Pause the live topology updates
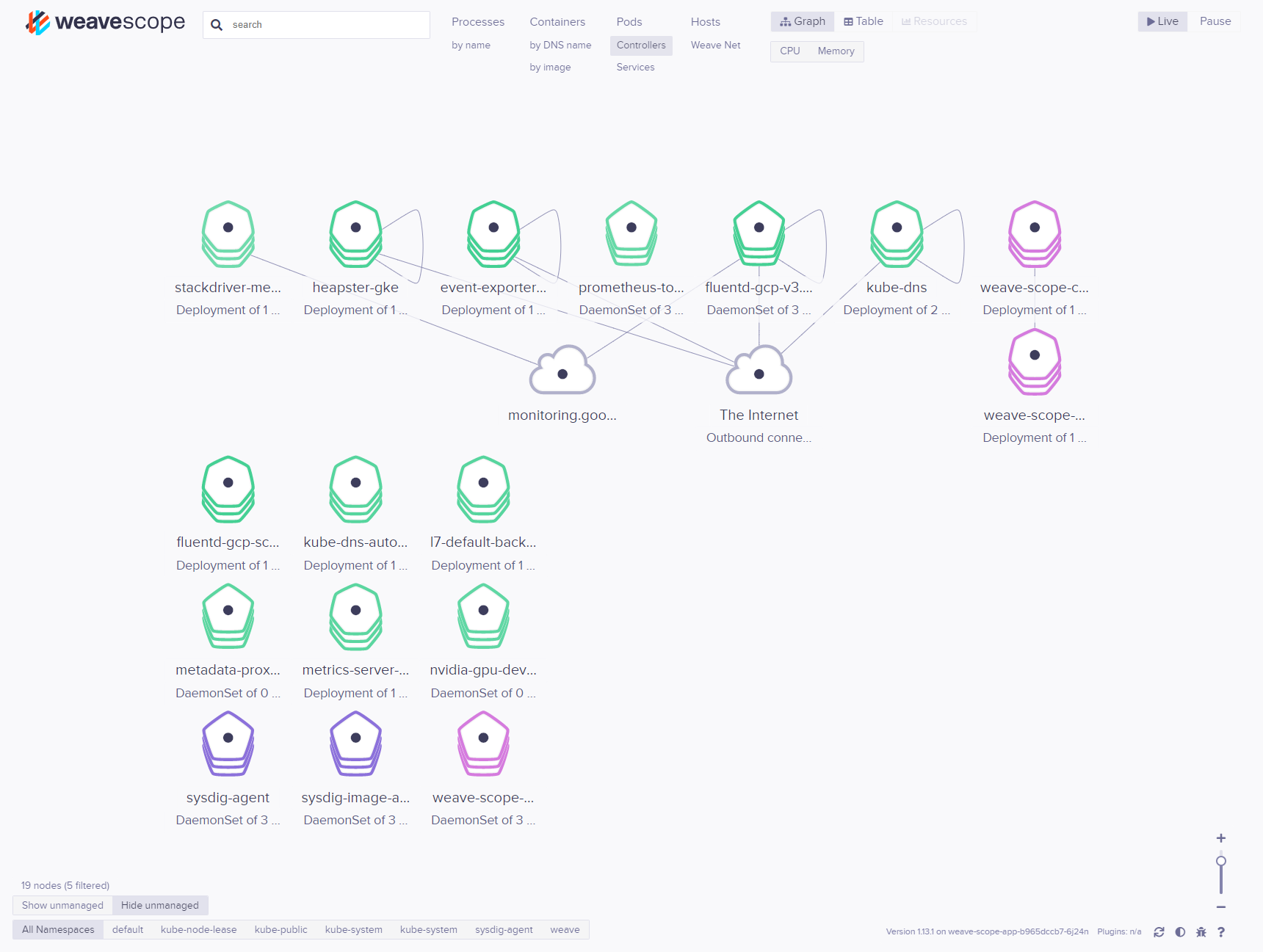Viewport: 1263px width, 952px height. 1215,21
